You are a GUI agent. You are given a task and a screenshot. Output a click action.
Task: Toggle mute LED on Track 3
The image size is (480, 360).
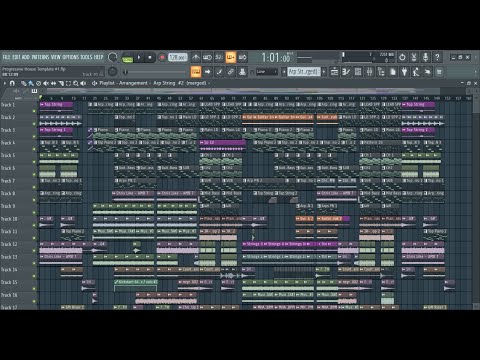[x=34, y=136]
